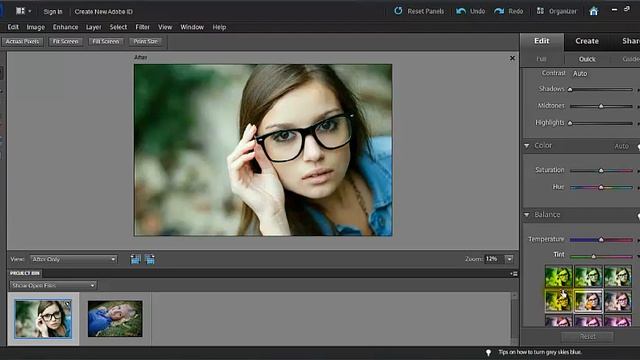Select the glasses portrait thumbnail in Project Bin
Viewport: 640px width, 360px height.
point(43,319)
